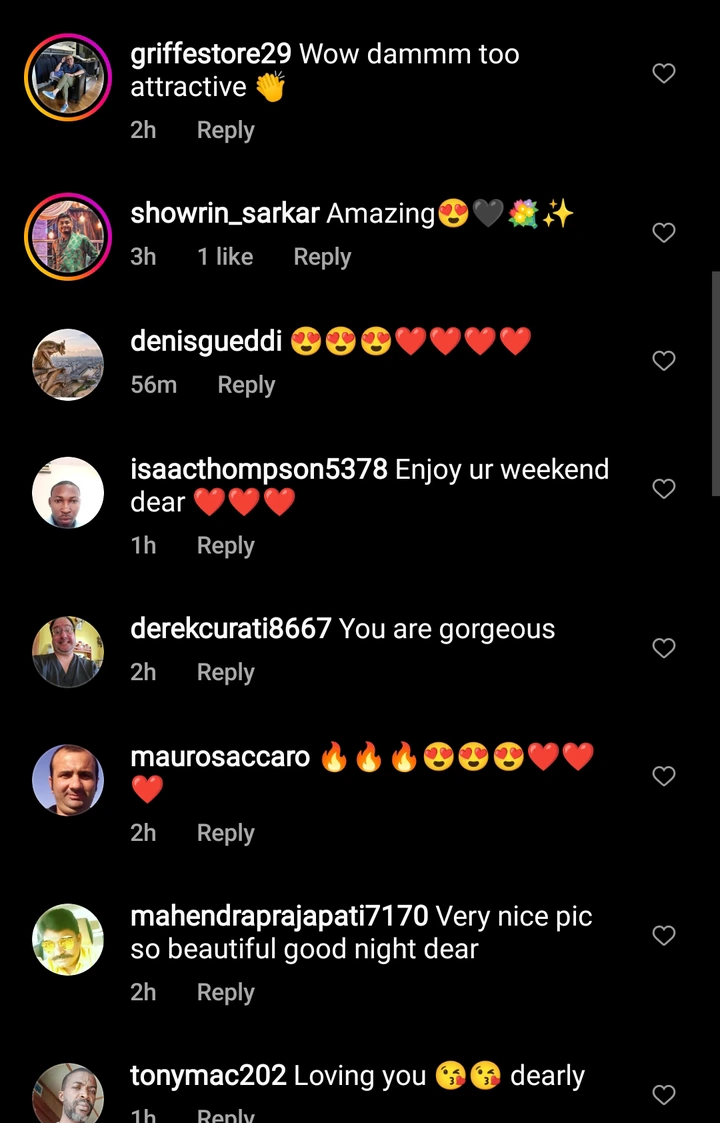Viewport: 720px width, 1123px height.
Task: Visit maurosaccaro's profile via username
Action: [x=220, y=757]
